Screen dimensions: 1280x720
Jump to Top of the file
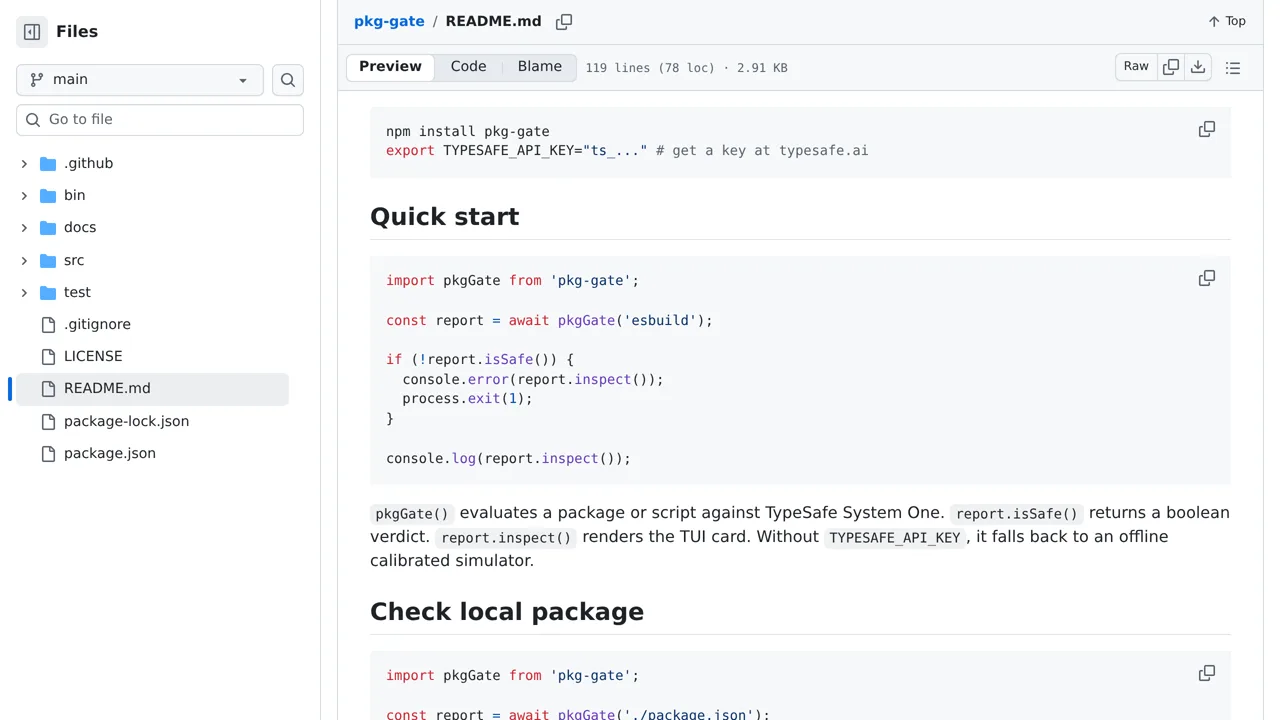click(1227, 22)
